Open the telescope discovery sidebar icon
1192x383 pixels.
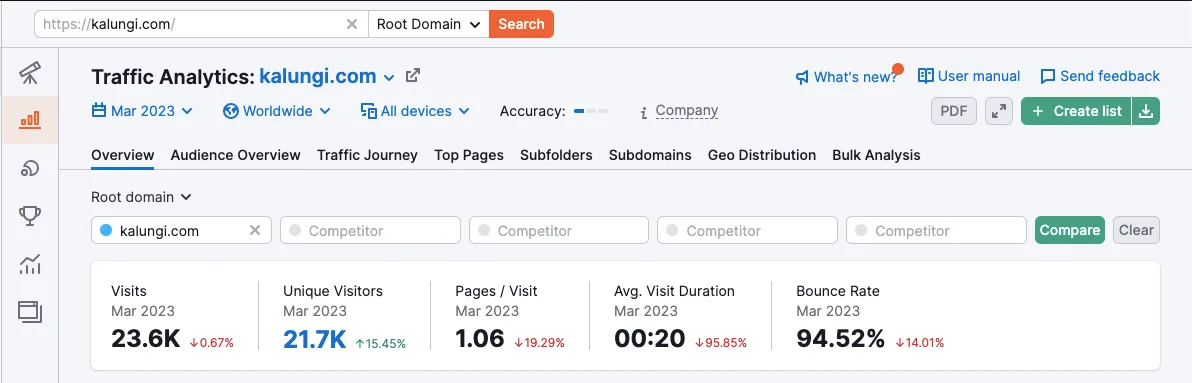[x=30, y=73]
